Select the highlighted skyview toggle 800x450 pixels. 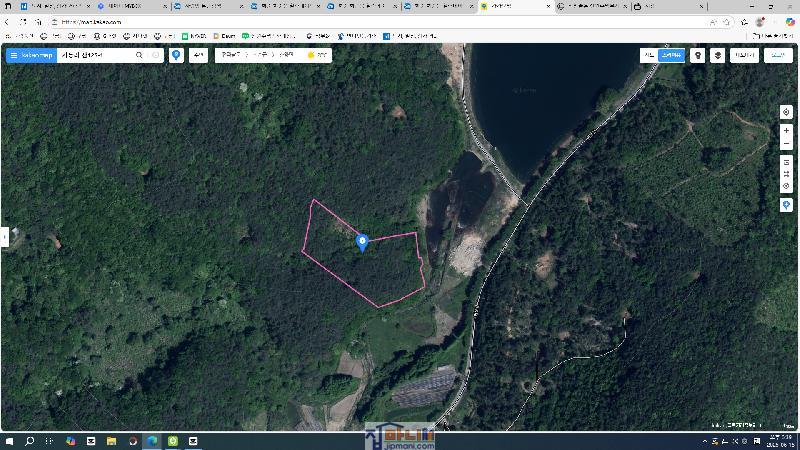[x=672, y=56]
